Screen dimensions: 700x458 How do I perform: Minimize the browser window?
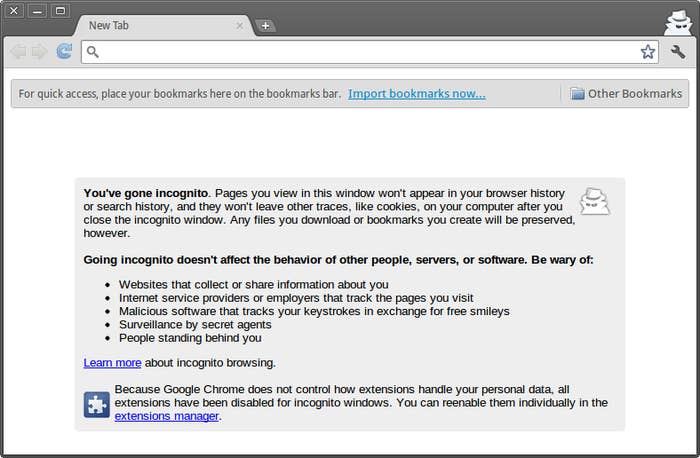(x=37, y=10)
